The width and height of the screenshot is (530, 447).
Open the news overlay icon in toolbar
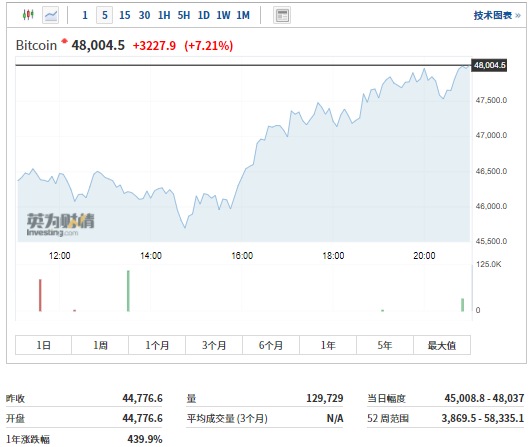pos(282,15)
